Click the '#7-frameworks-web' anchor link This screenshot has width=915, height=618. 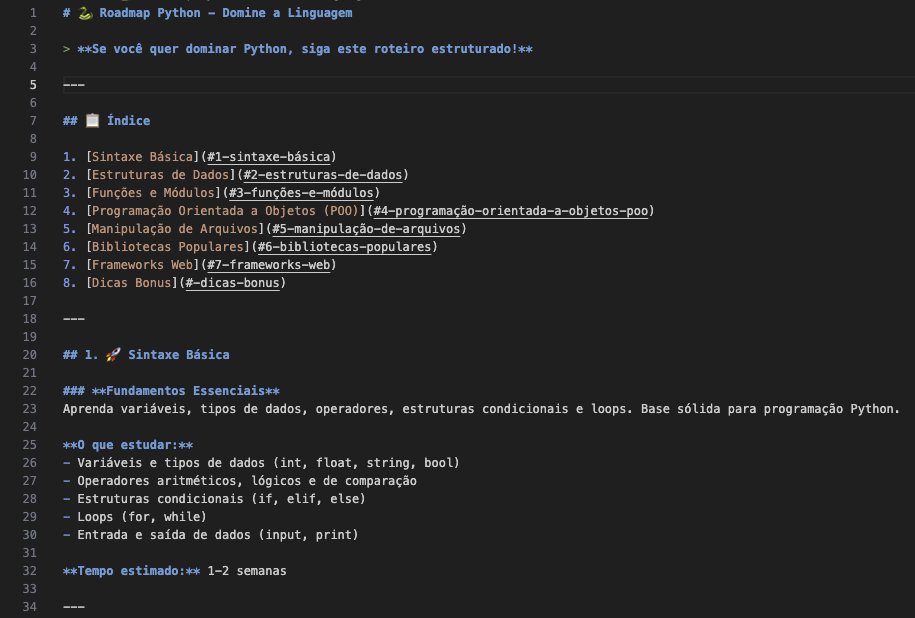point(268,266)
